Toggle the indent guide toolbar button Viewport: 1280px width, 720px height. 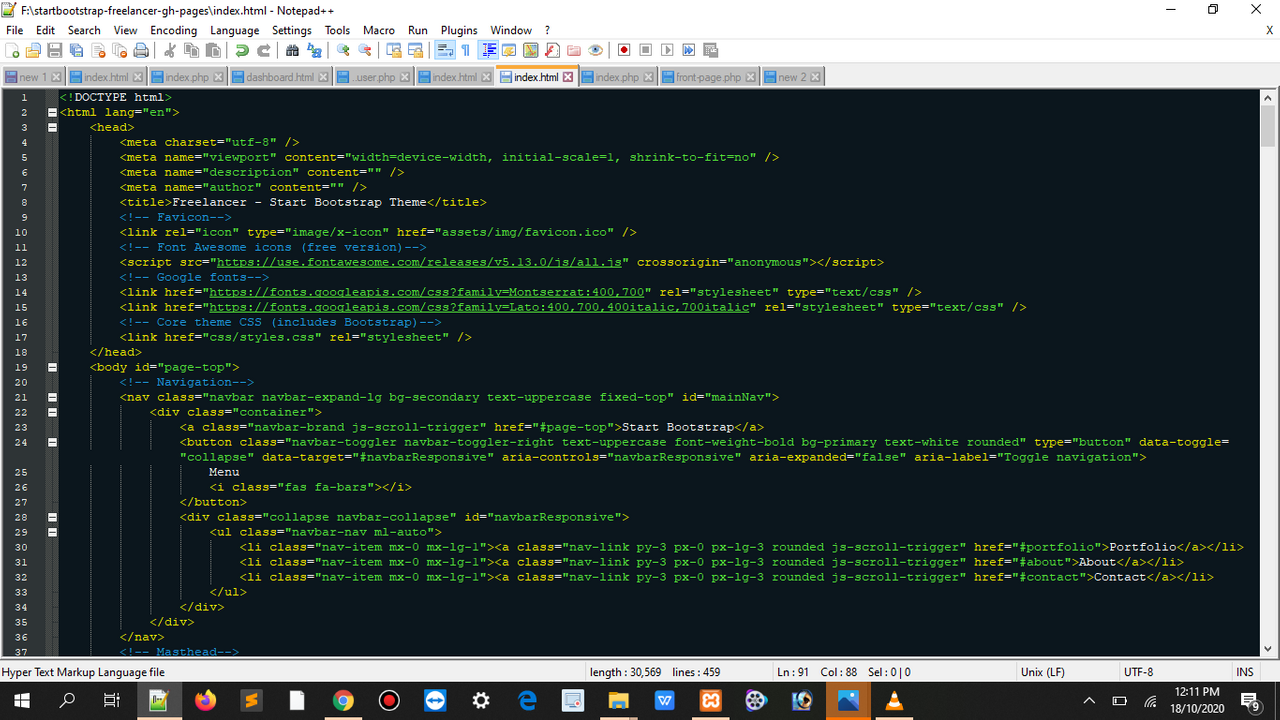coord(488,50)
